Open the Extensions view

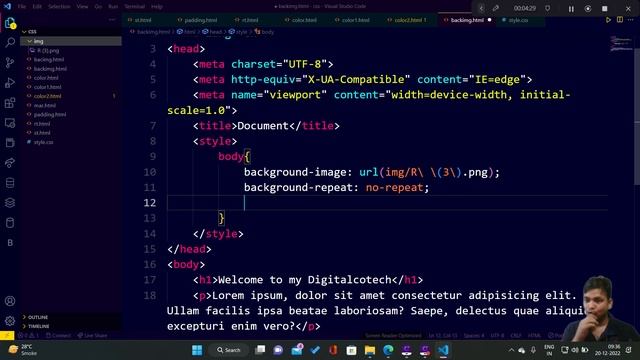(10, 102)
